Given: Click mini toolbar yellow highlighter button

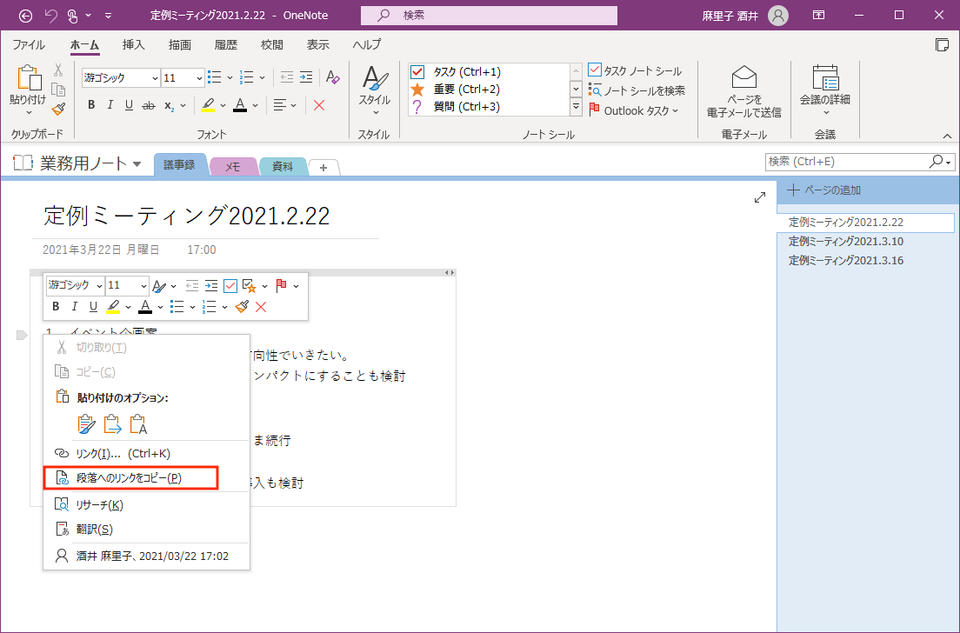Looking at the screenshot, I should [113, 307].
